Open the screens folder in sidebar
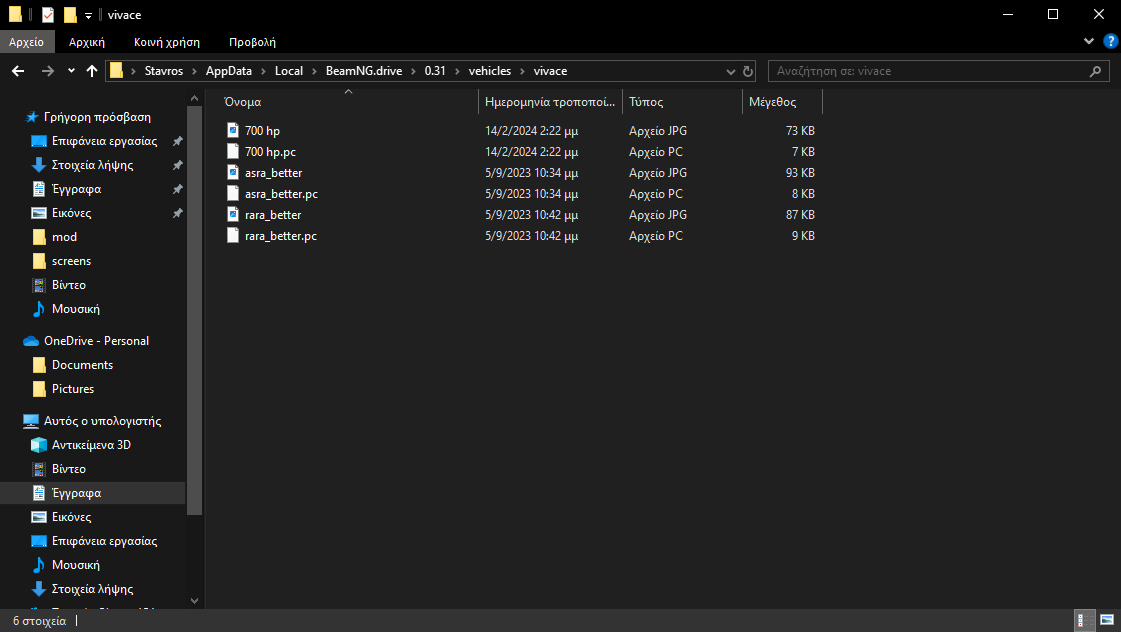 (71, 261)
